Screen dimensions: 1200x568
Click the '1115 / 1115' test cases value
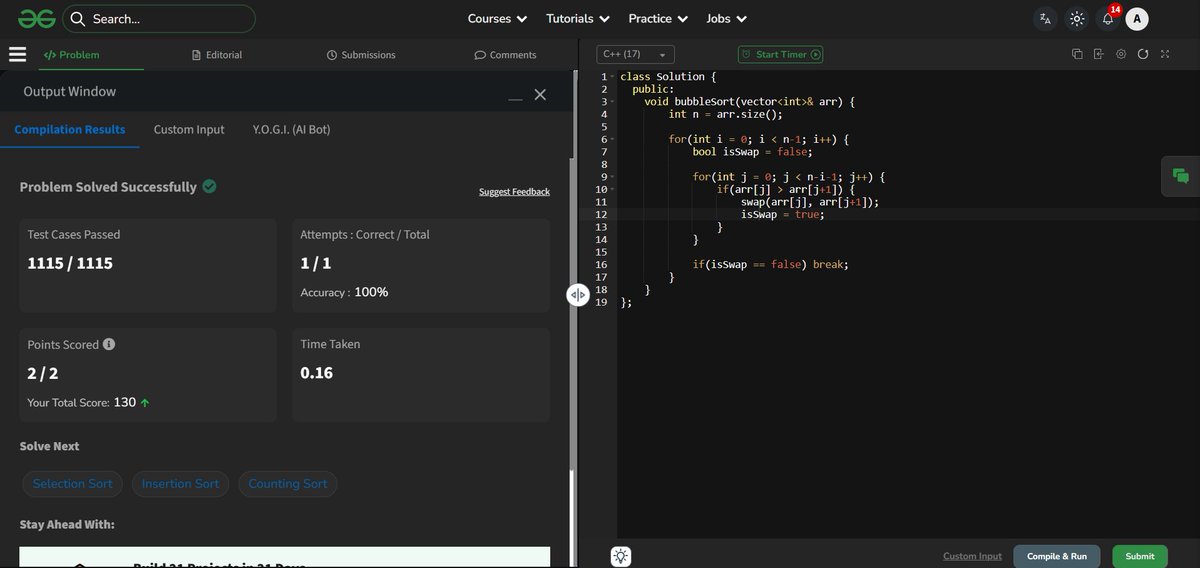click(70, 264)
